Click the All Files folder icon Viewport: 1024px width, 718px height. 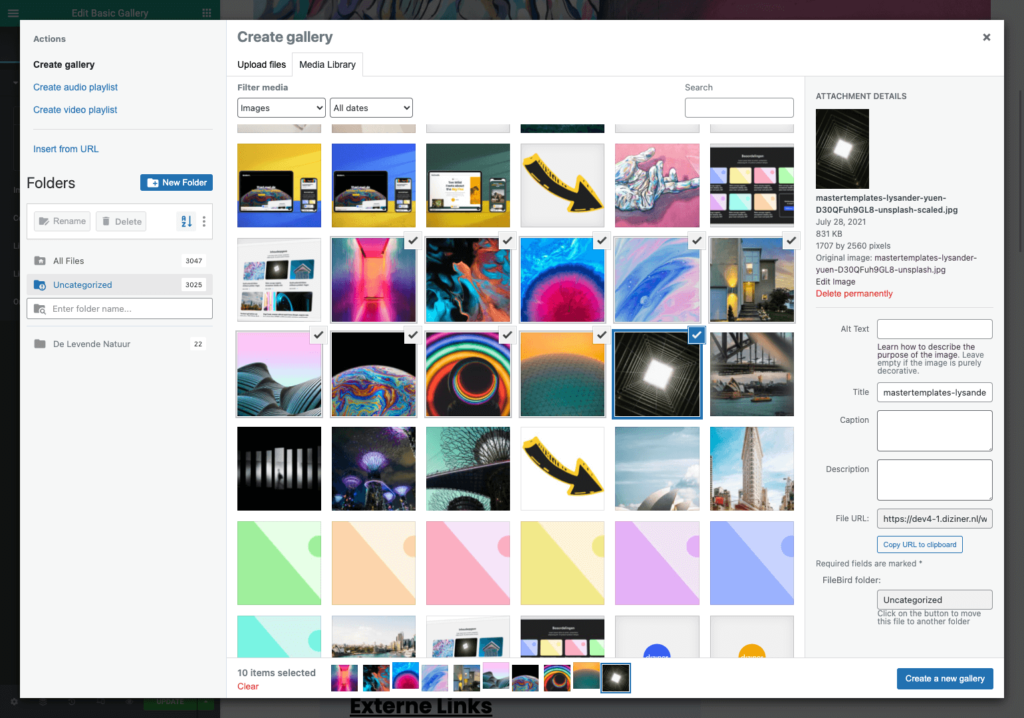coord(40,260)
